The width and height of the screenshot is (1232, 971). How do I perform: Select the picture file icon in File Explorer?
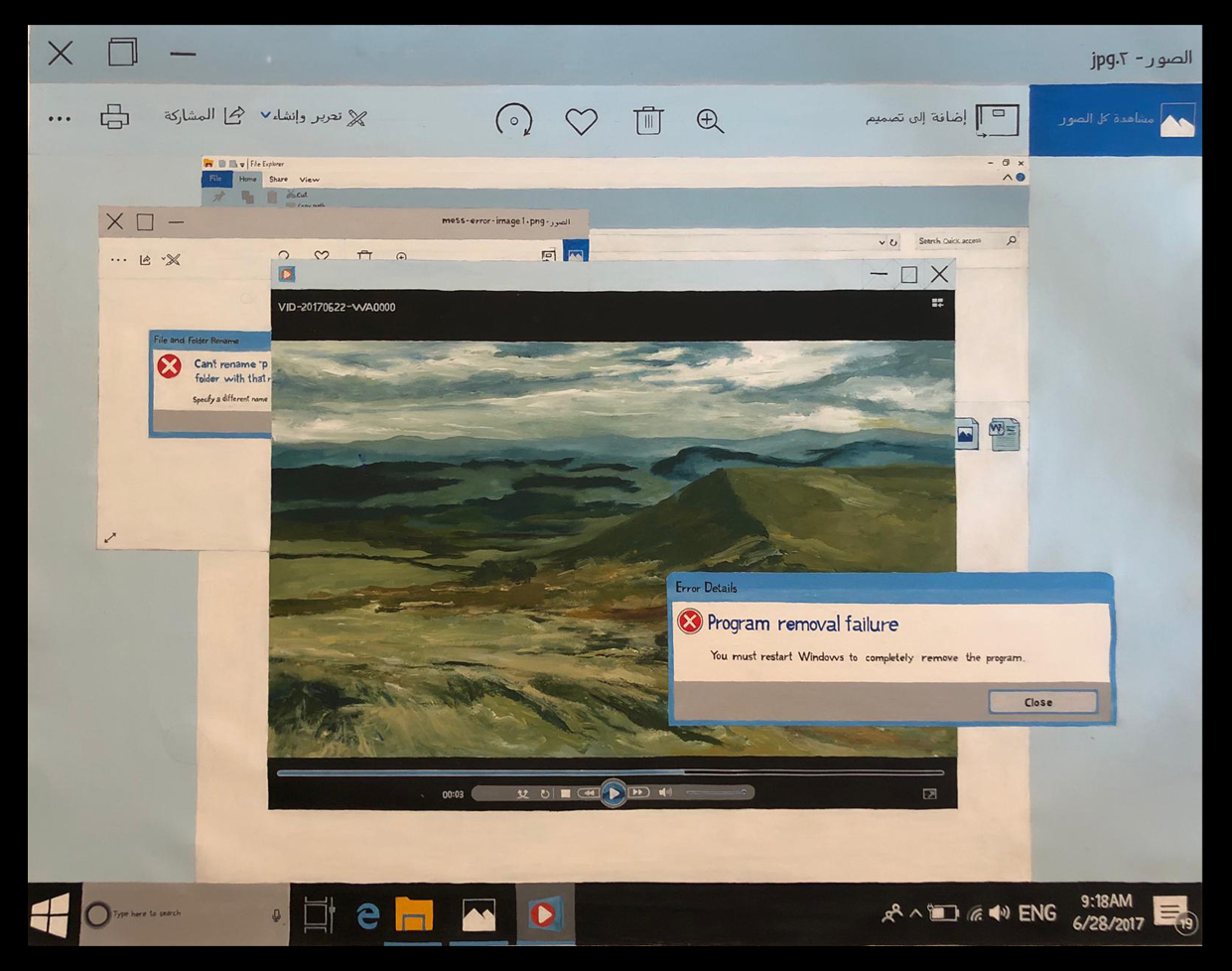pos(967,434)
